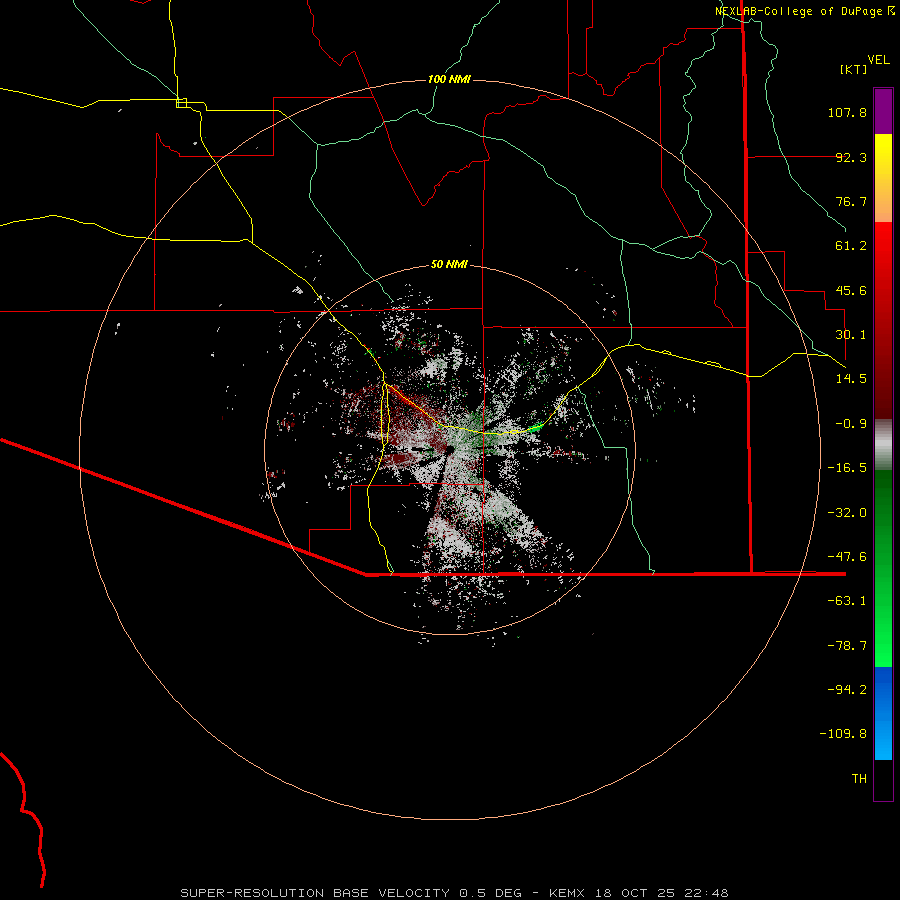Click the red segment of velocity color bar
Viewport: 900px width, 900px height.
coord(883,320)
